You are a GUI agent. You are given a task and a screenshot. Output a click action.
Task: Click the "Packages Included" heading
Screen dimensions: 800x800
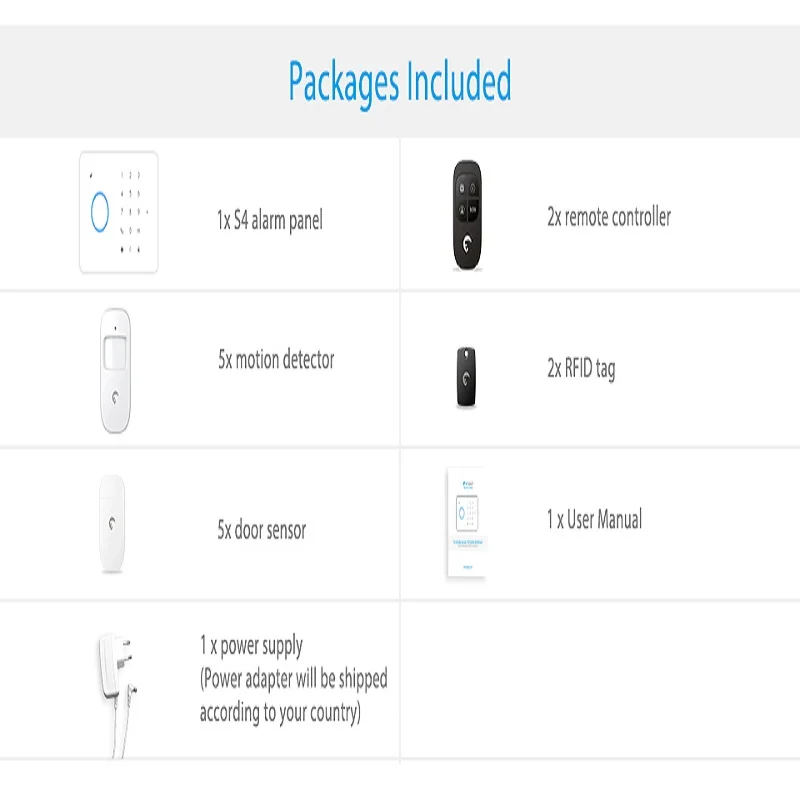point(400,82)
